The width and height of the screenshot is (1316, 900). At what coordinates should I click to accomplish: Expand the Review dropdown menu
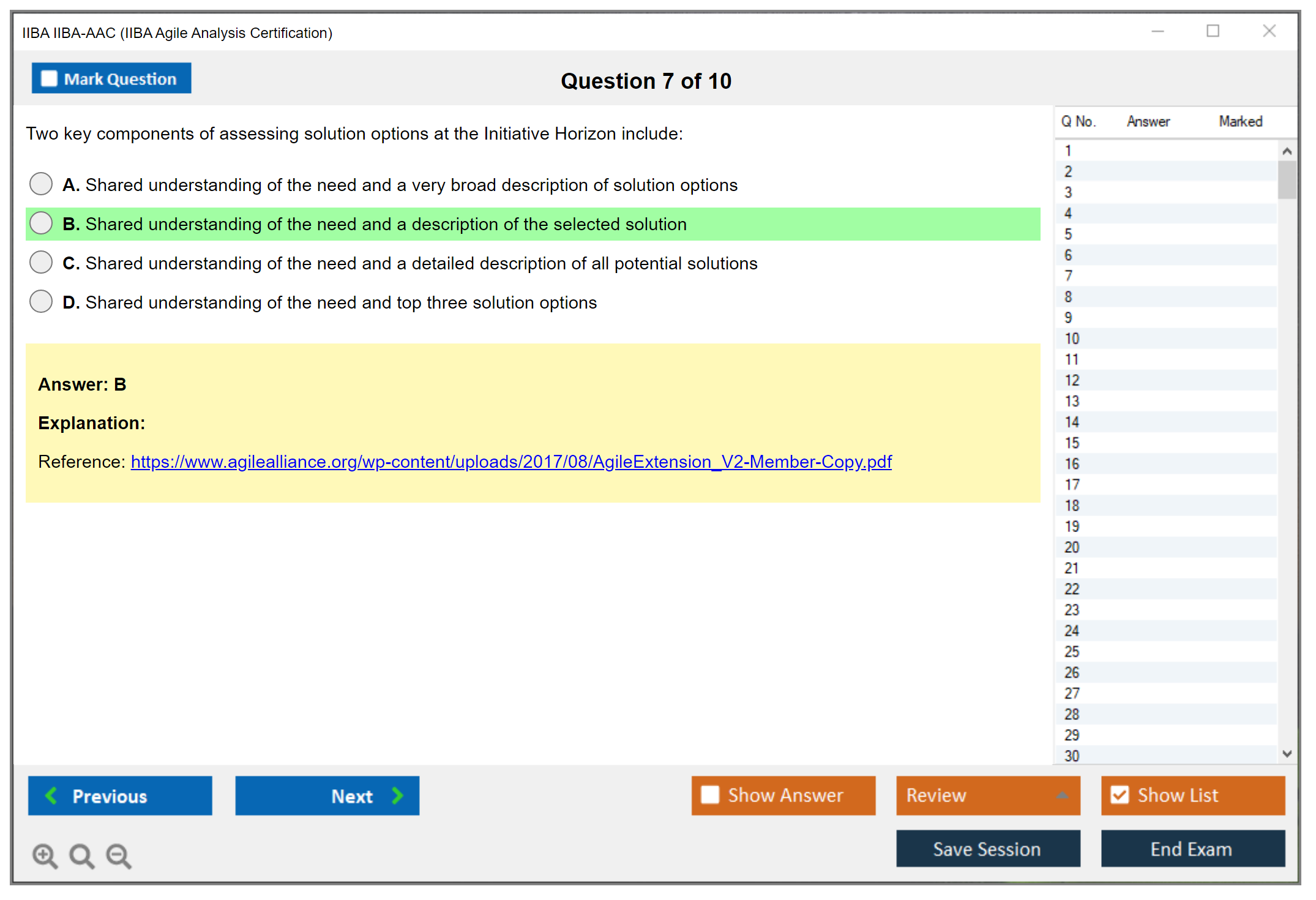(1062, 795)
